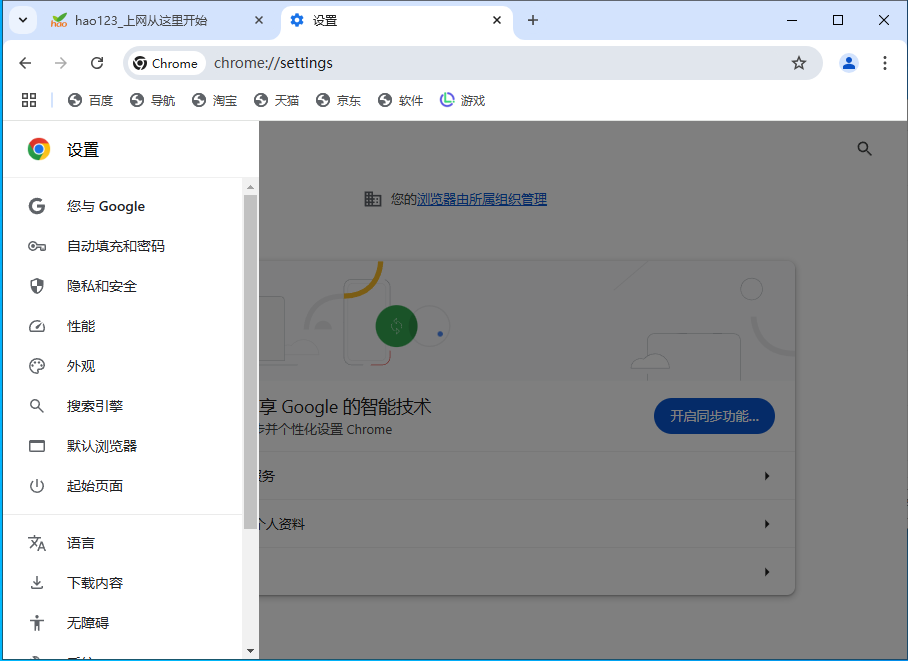Open the user profile avatar

(x=848, y=63)
